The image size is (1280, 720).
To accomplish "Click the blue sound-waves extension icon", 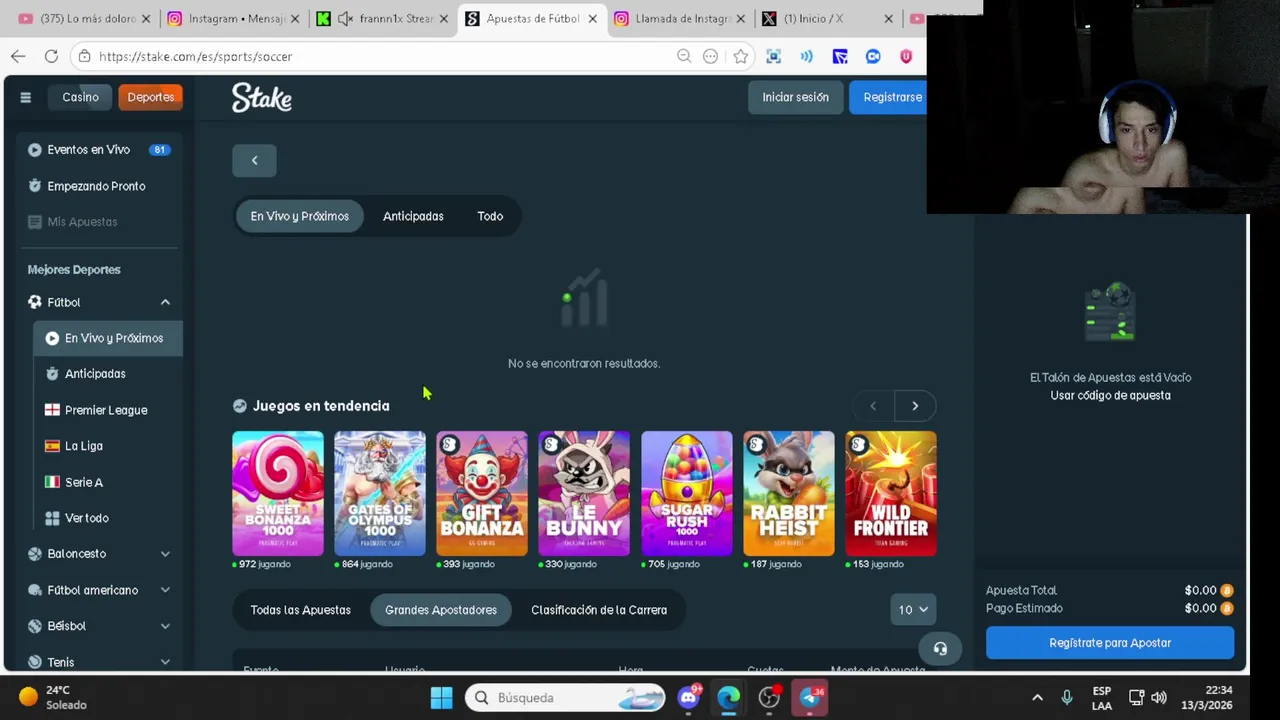I will pos(806,56).
